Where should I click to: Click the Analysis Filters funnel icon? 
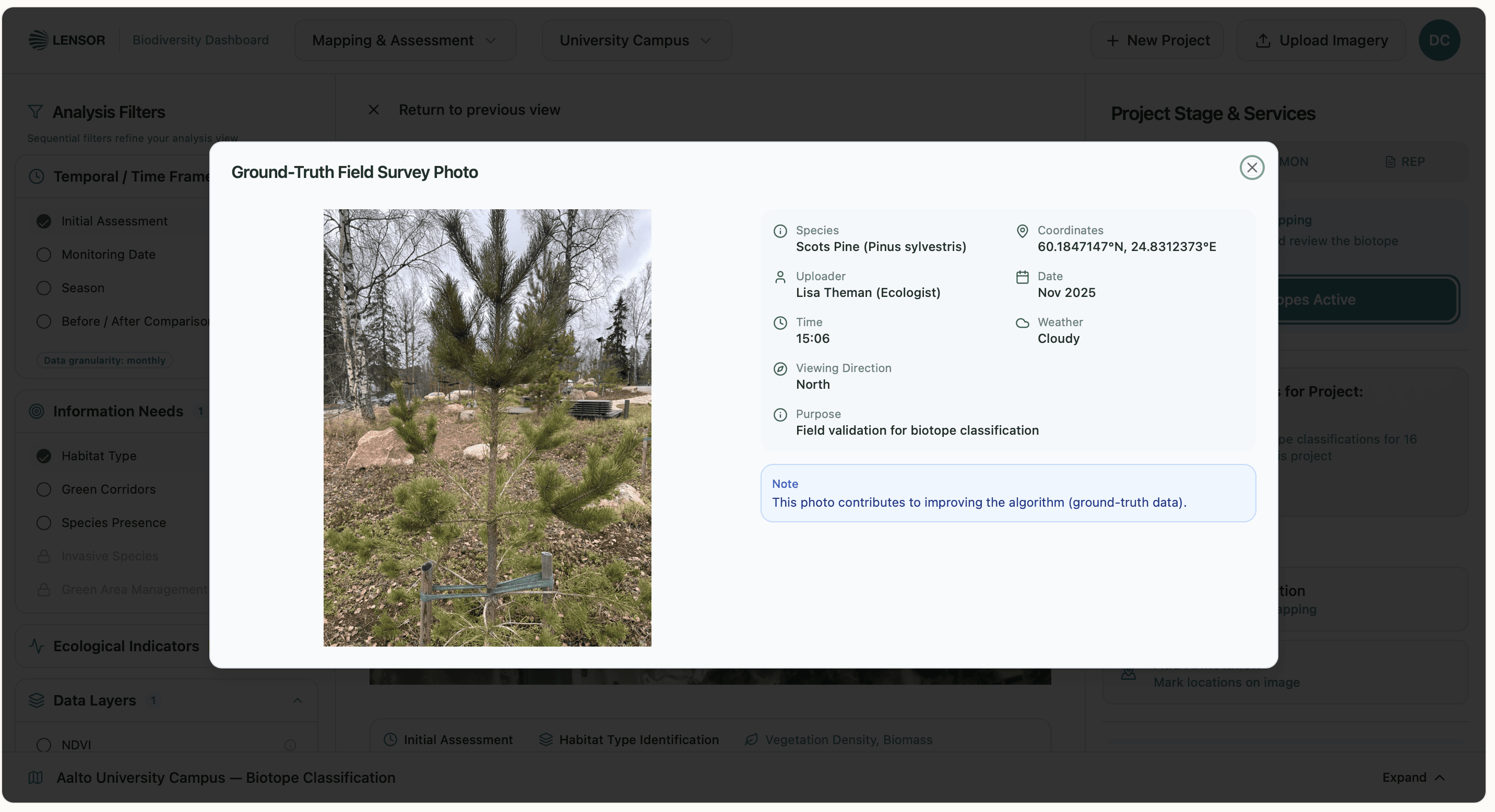(35, 112)
